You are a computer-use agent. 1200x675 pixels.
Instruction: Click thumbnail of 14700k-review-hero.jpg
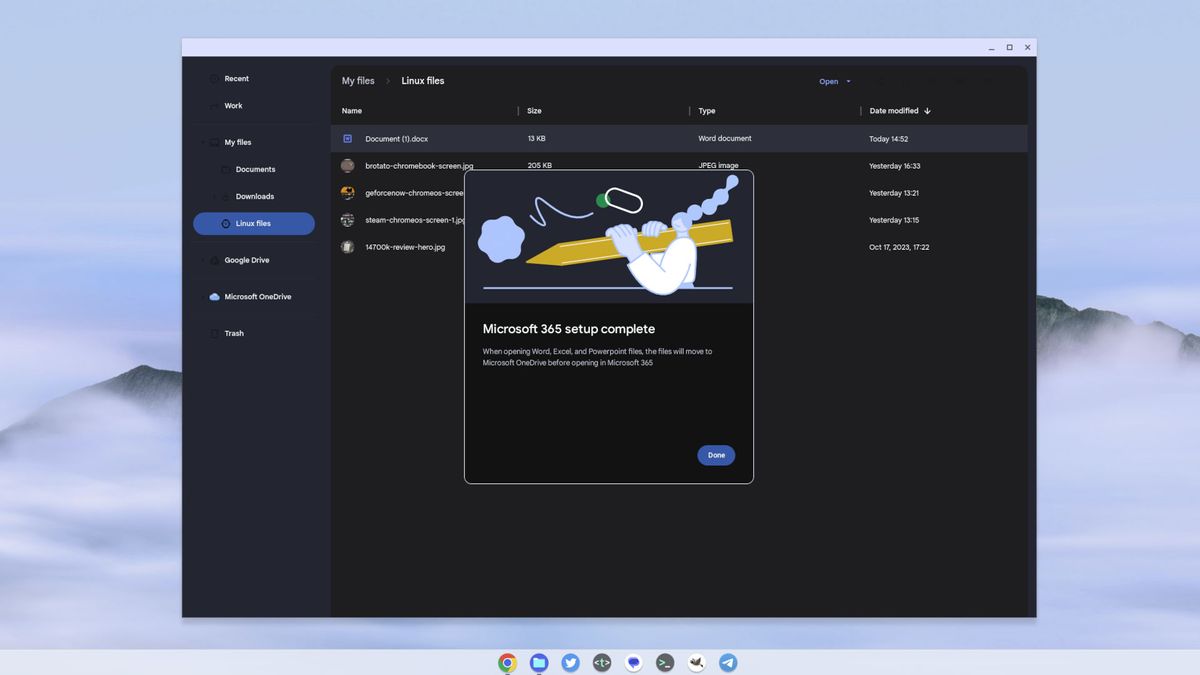click(x=347, y=247)
